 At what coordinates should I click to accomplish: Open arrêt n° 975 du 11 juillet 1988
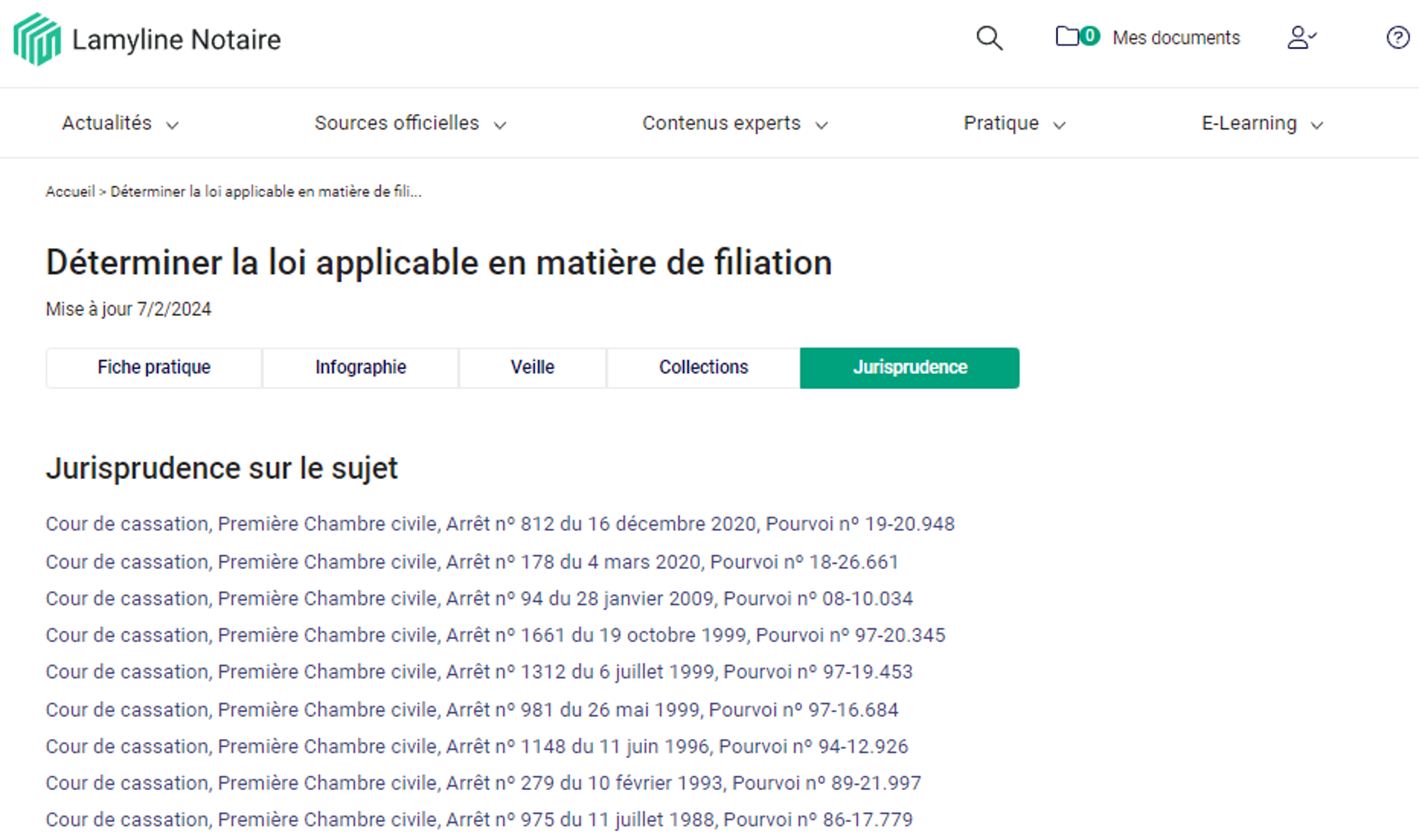478,820
